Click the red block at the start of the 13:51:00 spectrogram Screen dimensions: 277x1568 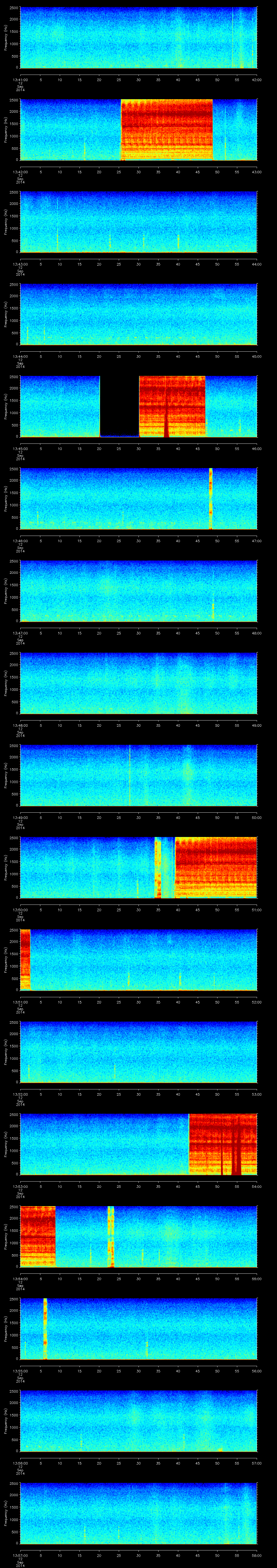coord(25,959)
